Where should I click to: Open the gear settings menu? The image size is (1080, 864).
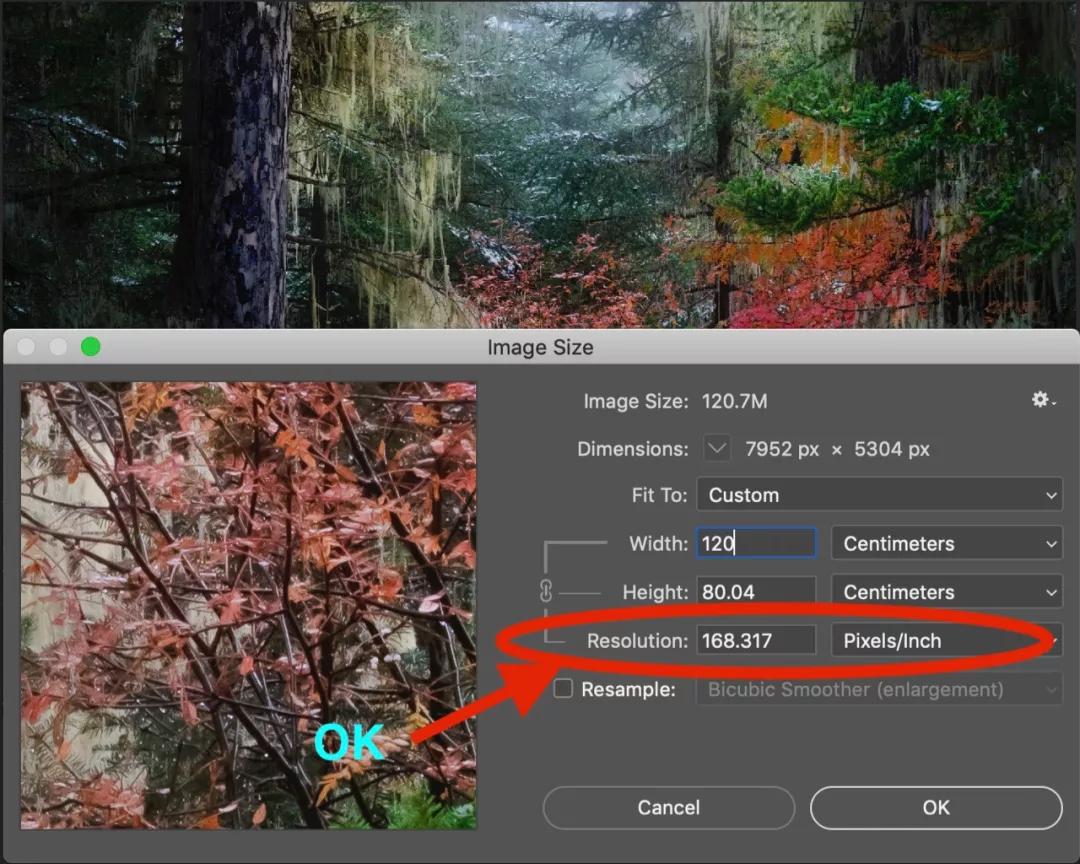tap(1043, 400)
